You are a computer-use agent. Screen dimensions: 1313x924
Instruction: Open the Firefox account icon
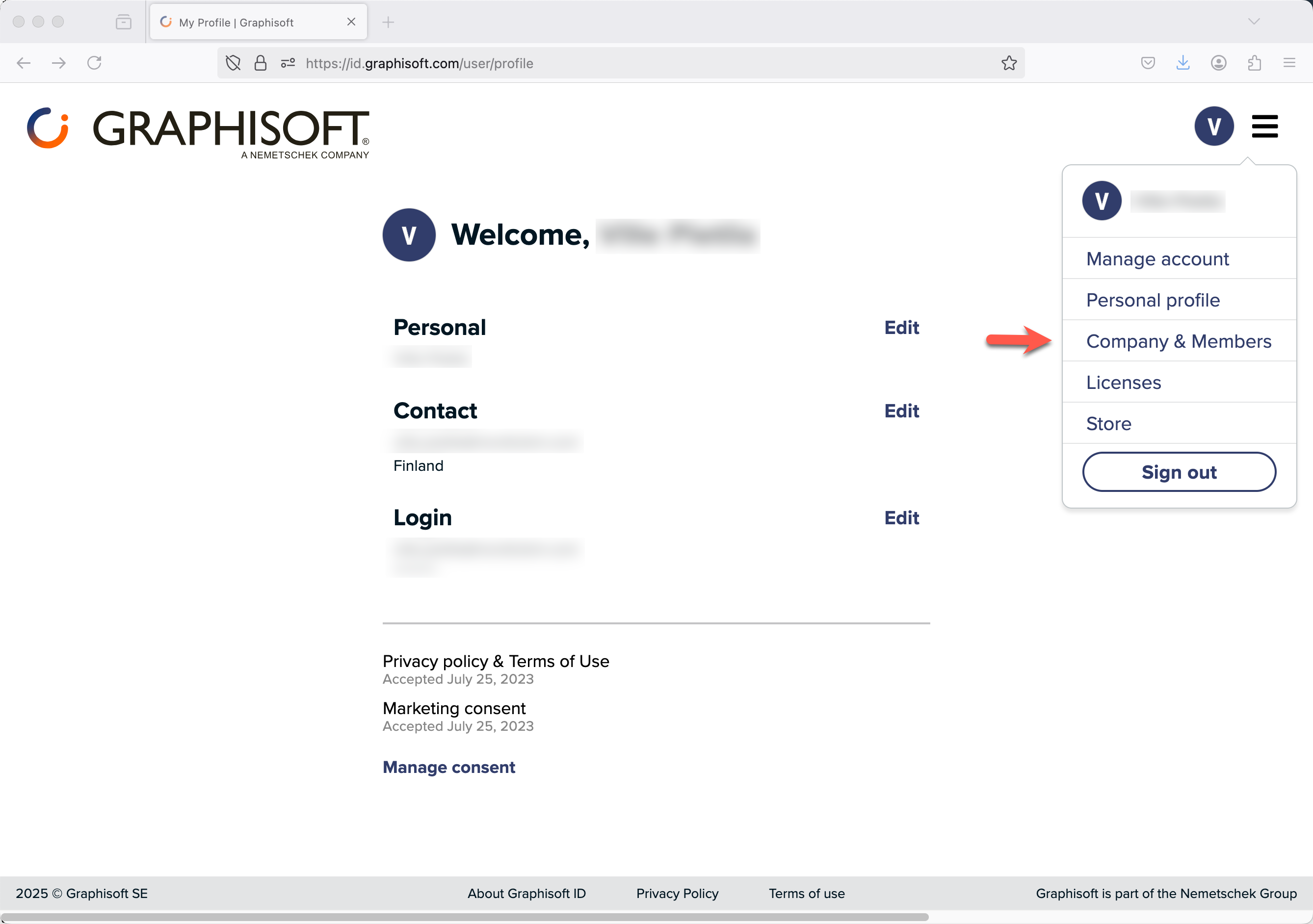point(1219,63)
